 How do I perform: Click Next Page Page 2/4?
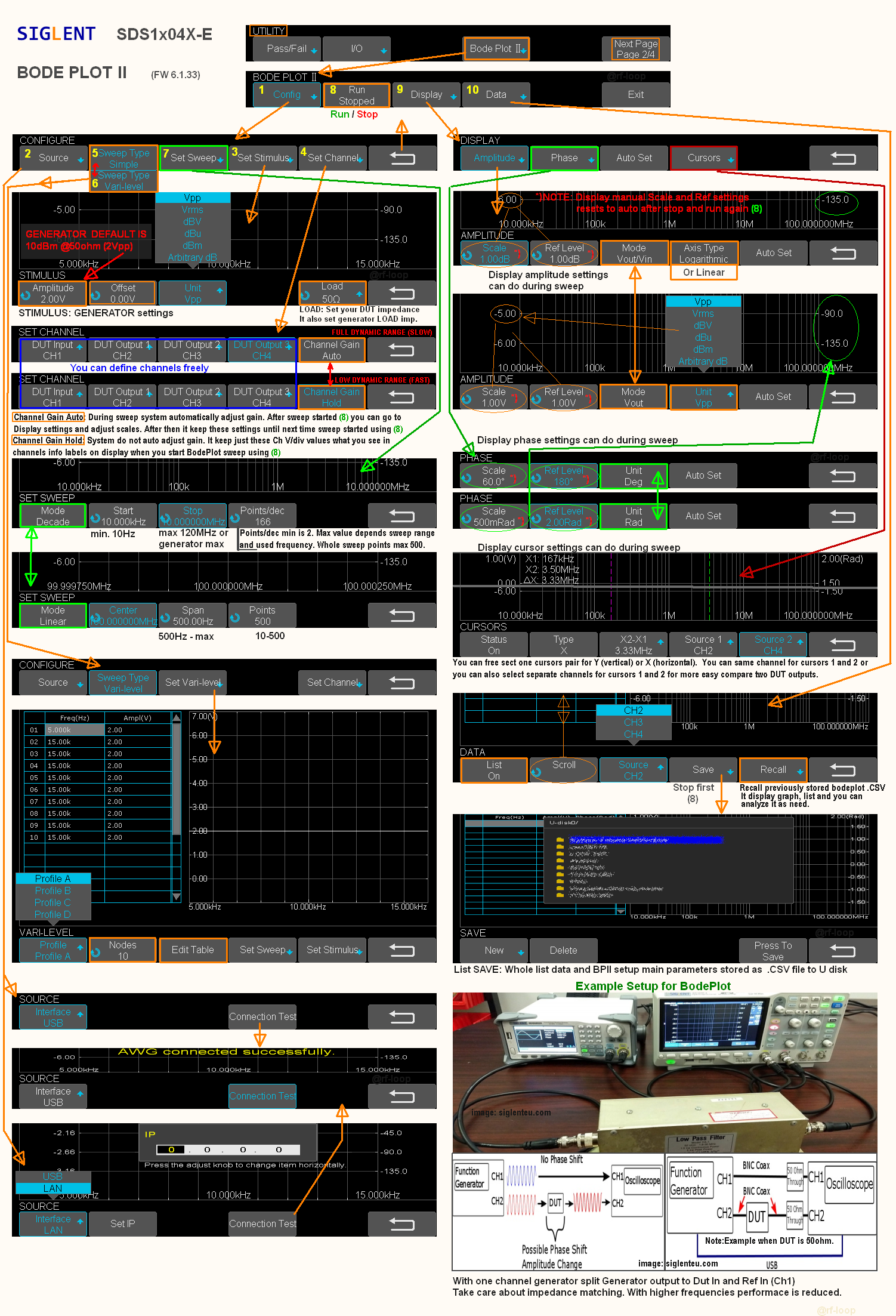[636, 49]
